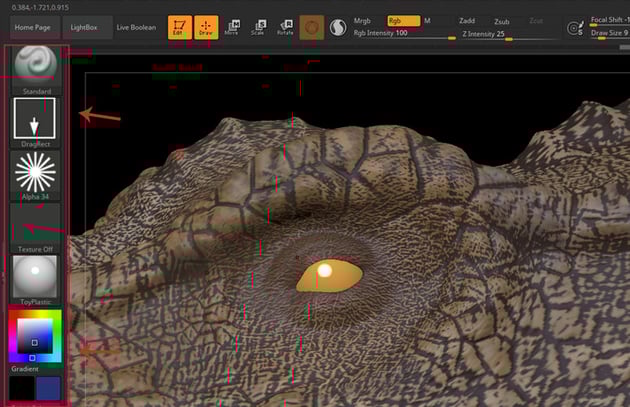Click the circular gizmo icon after Rotate

311,28
